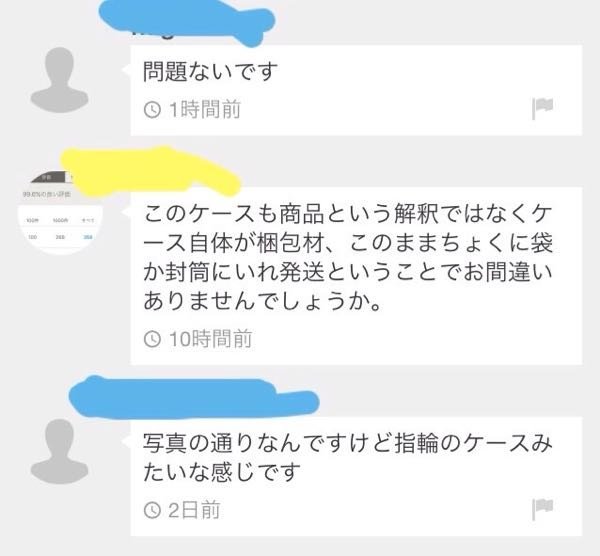Select the line か封筒にいれ発送ということで
600x556 pixels.
[x=348, y=272]
